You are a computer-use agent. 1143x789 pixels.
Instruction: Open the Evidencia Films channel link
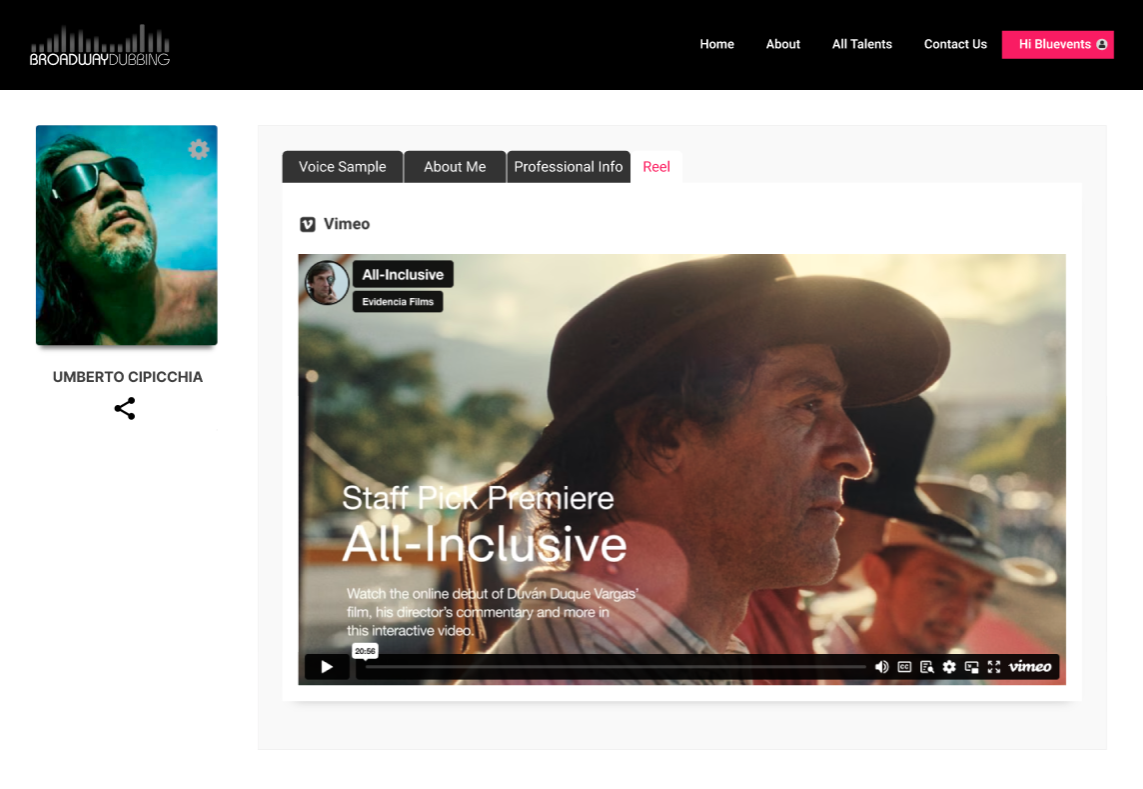click(x=398, y=302)
